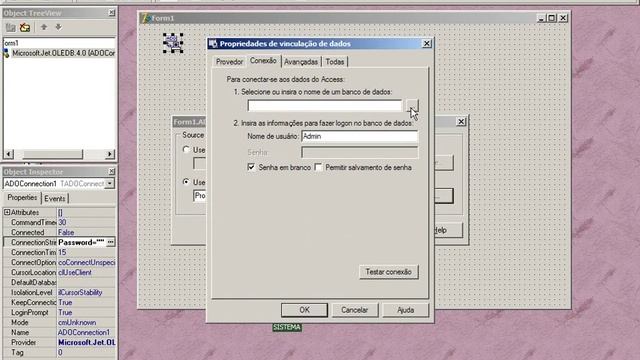
Task: Click the CursorLocation value clUseClient
Action: click(x=86, y=272)
